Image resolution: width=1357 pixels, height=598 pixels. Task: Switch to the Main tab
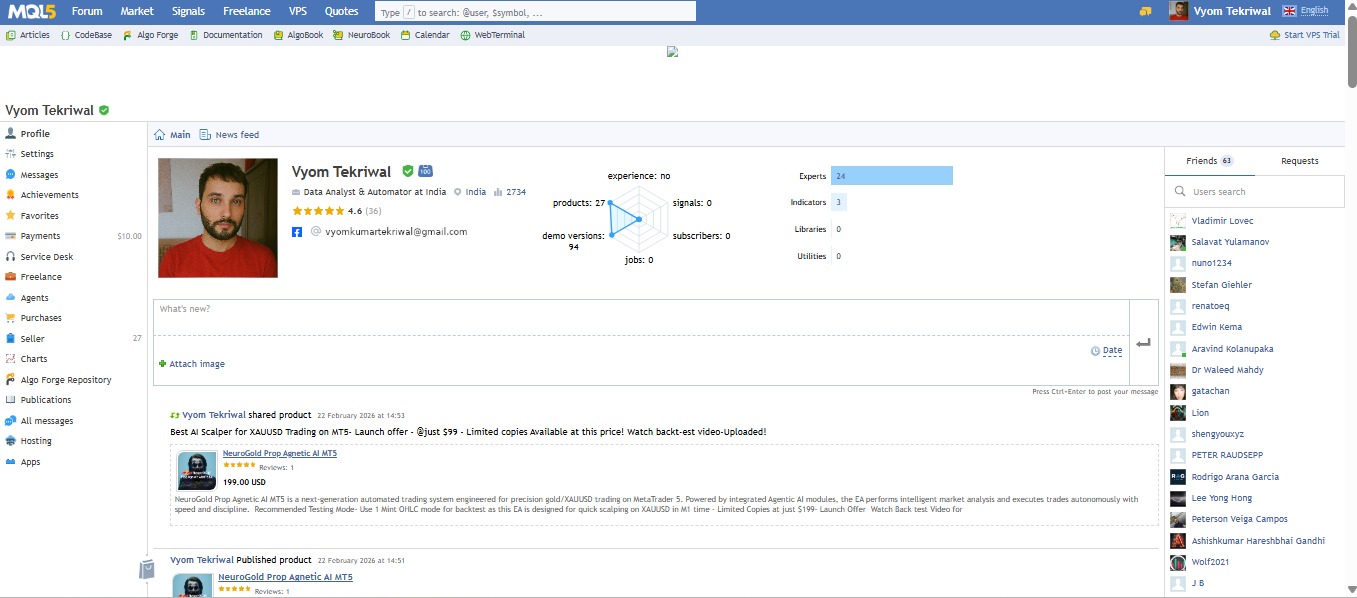click(172, 135)
